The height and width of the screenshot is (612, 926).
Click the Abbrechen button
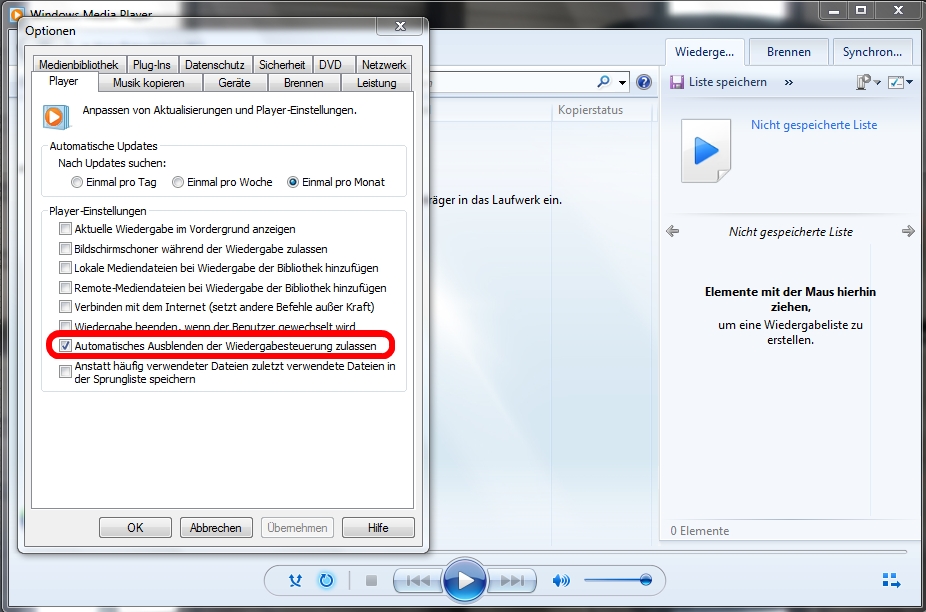pyautogui.click(x=216, y=528)
